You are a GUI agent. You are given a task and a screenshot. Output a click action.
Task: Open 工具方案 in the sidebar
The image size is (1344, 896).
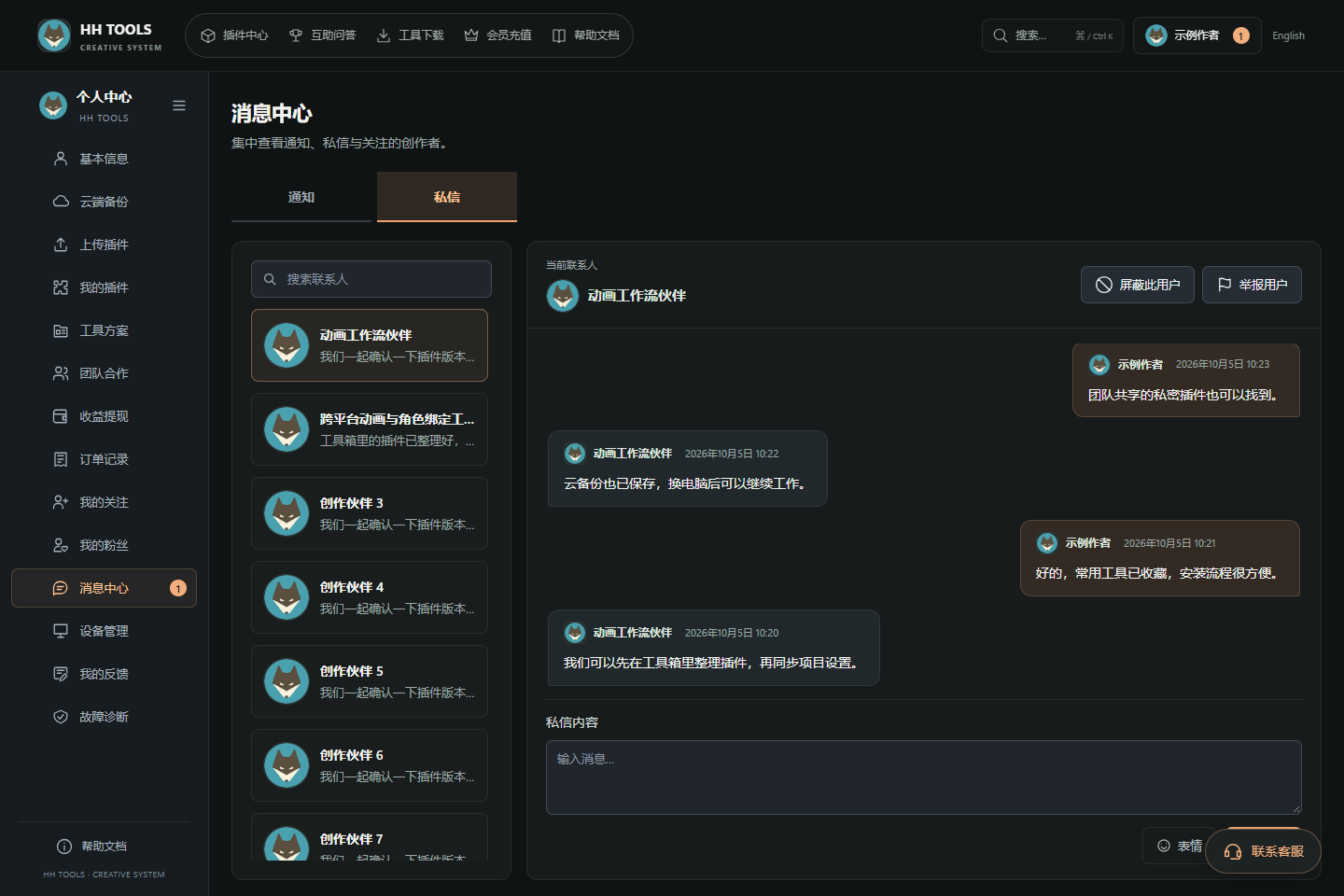[104, 330]
